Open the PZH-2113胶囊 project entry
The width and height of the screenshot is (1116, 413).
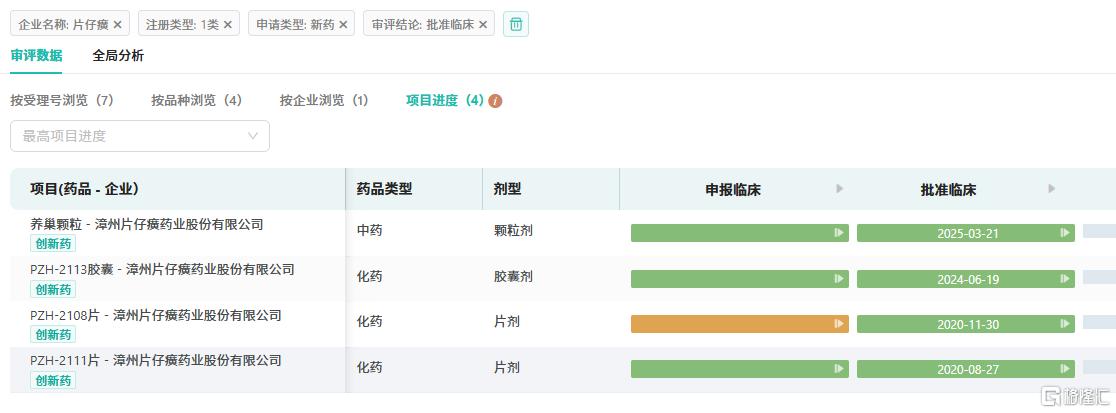pyautogui.click(x=162, y=269)
